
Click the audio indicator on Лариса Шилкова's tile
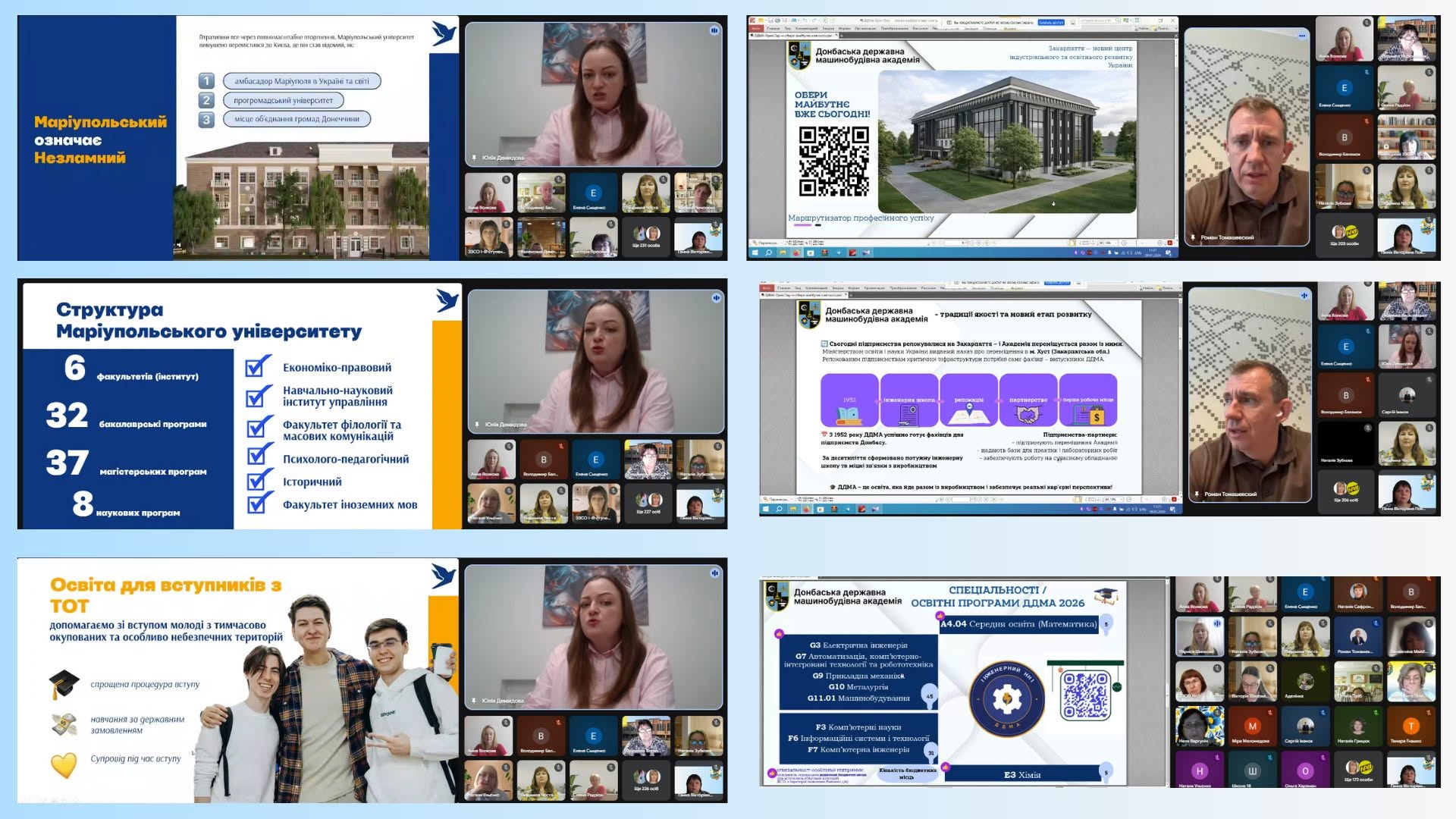[1217, 623]
